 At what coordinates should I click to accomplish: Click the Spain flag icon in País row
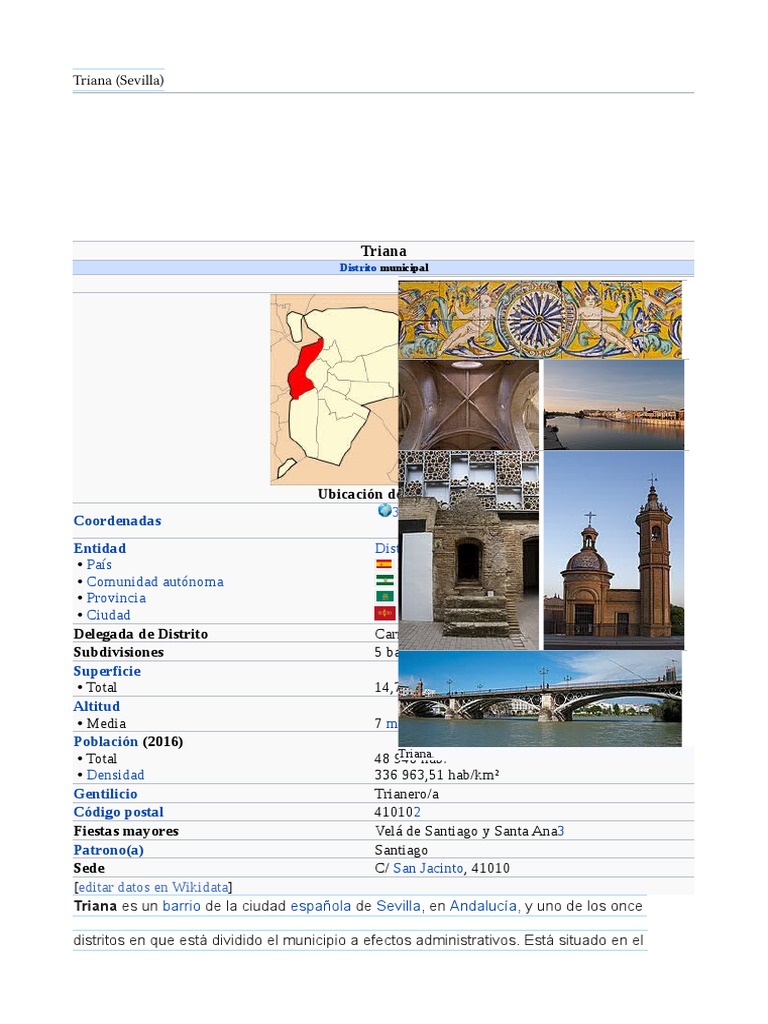pos(385,564)
